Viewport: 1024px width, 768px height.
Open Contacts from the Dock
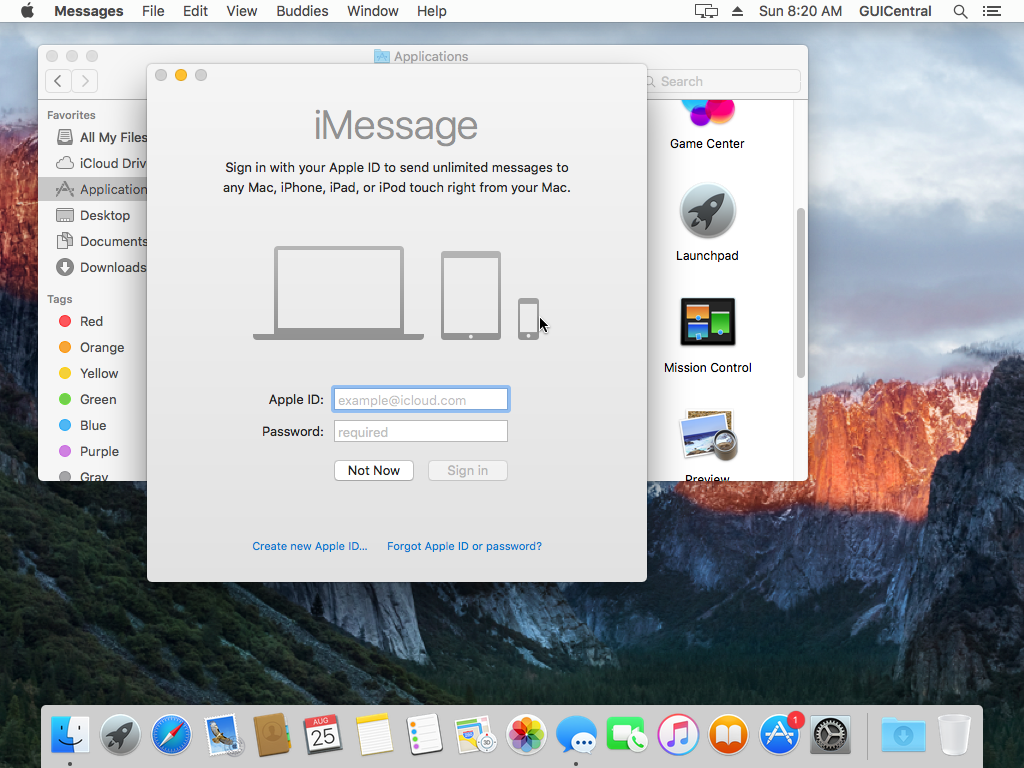click(272, 735)
